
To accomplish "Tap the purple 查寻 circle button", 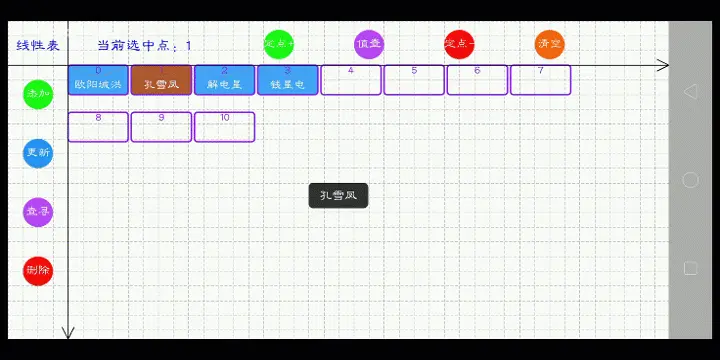I will coord(38,212).
